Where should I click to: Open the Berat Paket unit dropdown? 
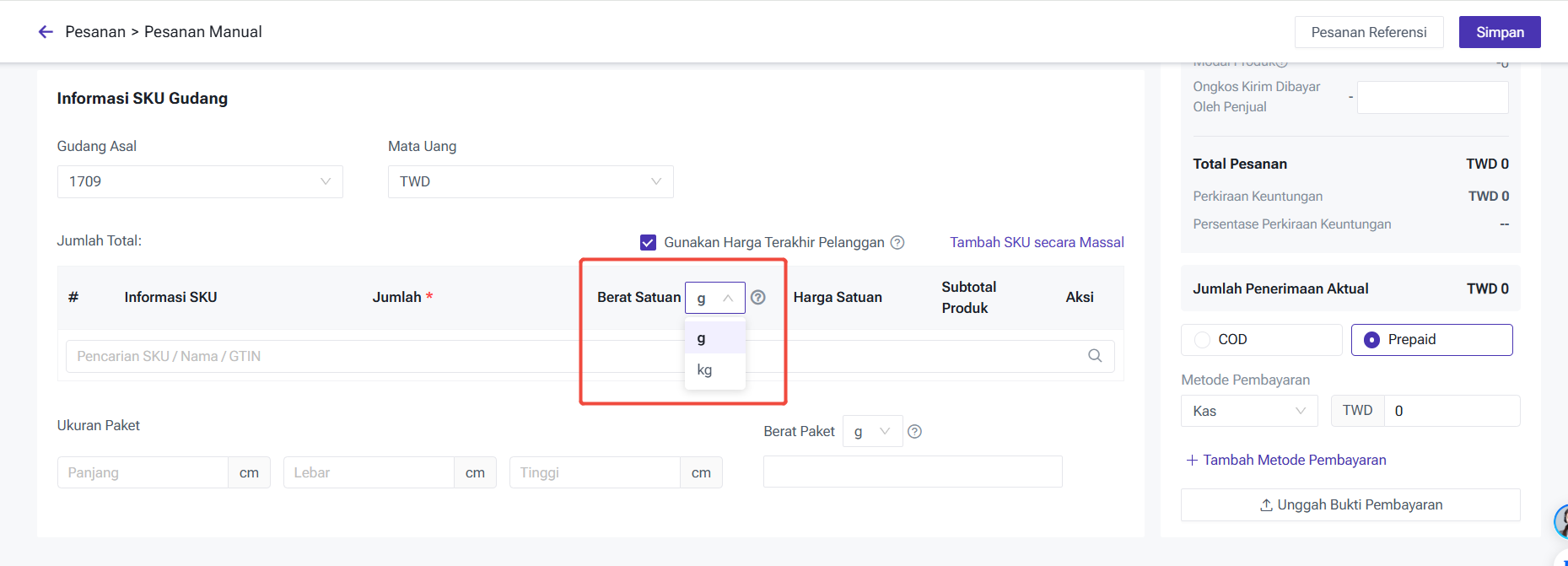872,431
